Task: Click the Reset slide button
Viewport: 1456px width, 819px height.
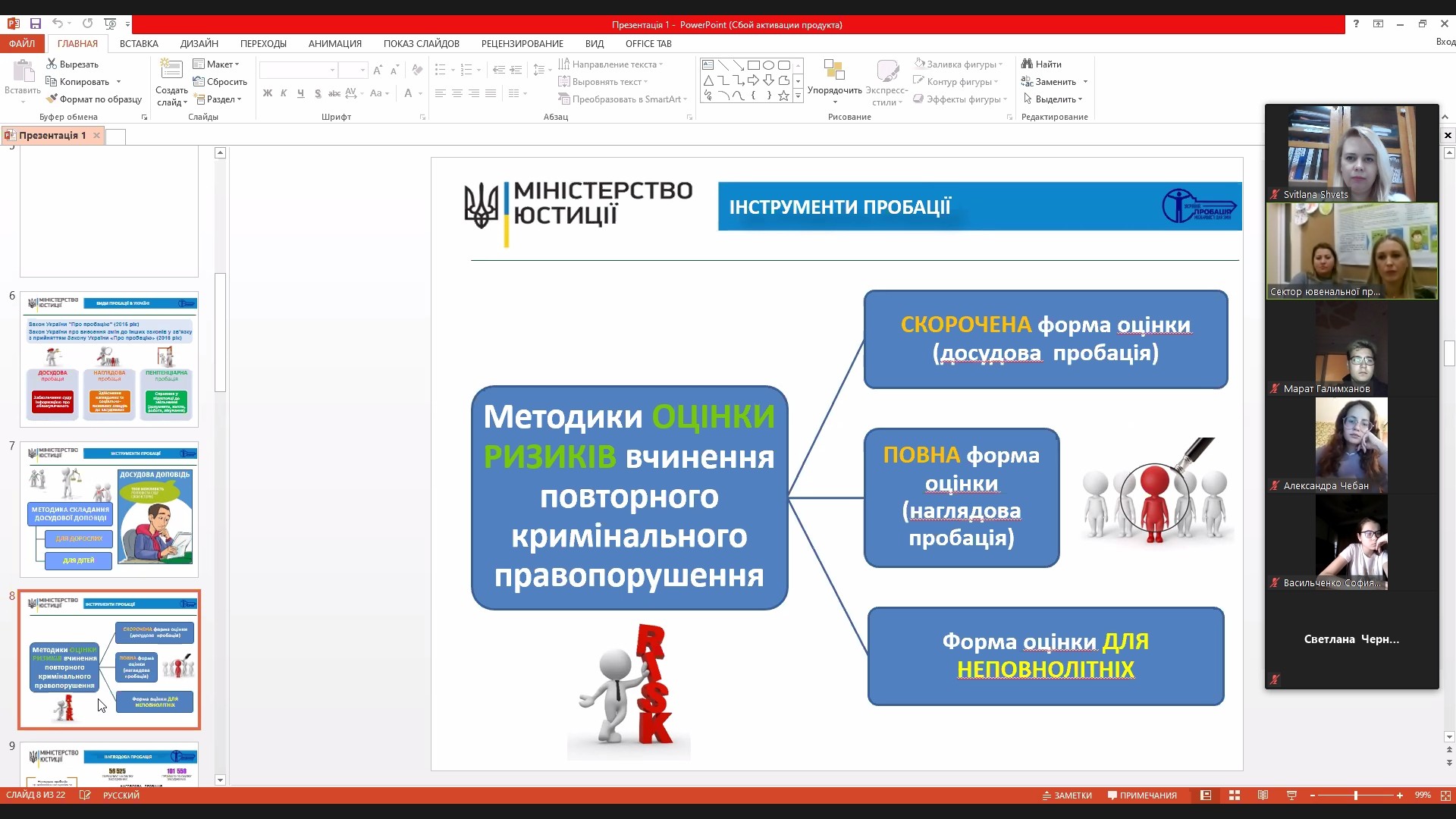Action: pyautogui.click(x=220, y=82)
